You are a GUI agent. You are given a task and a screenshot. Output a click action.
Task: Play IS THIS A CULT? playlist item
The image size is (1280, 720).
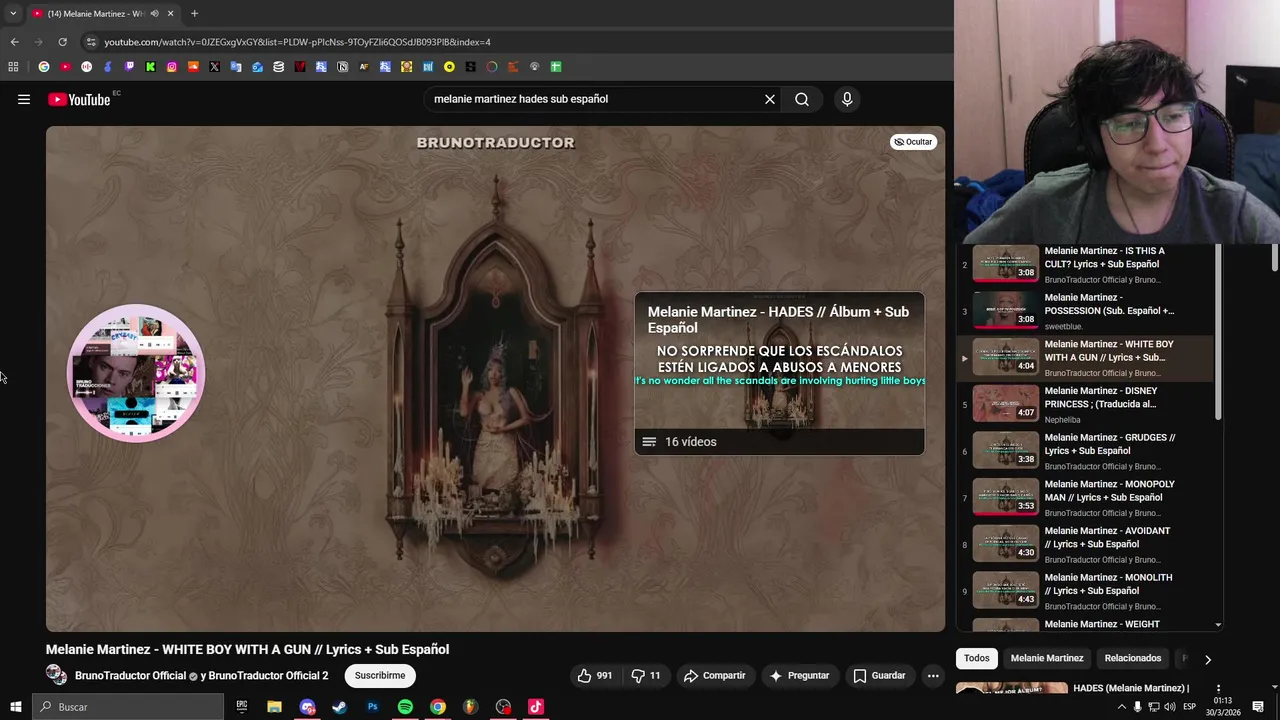point(1085,264)
